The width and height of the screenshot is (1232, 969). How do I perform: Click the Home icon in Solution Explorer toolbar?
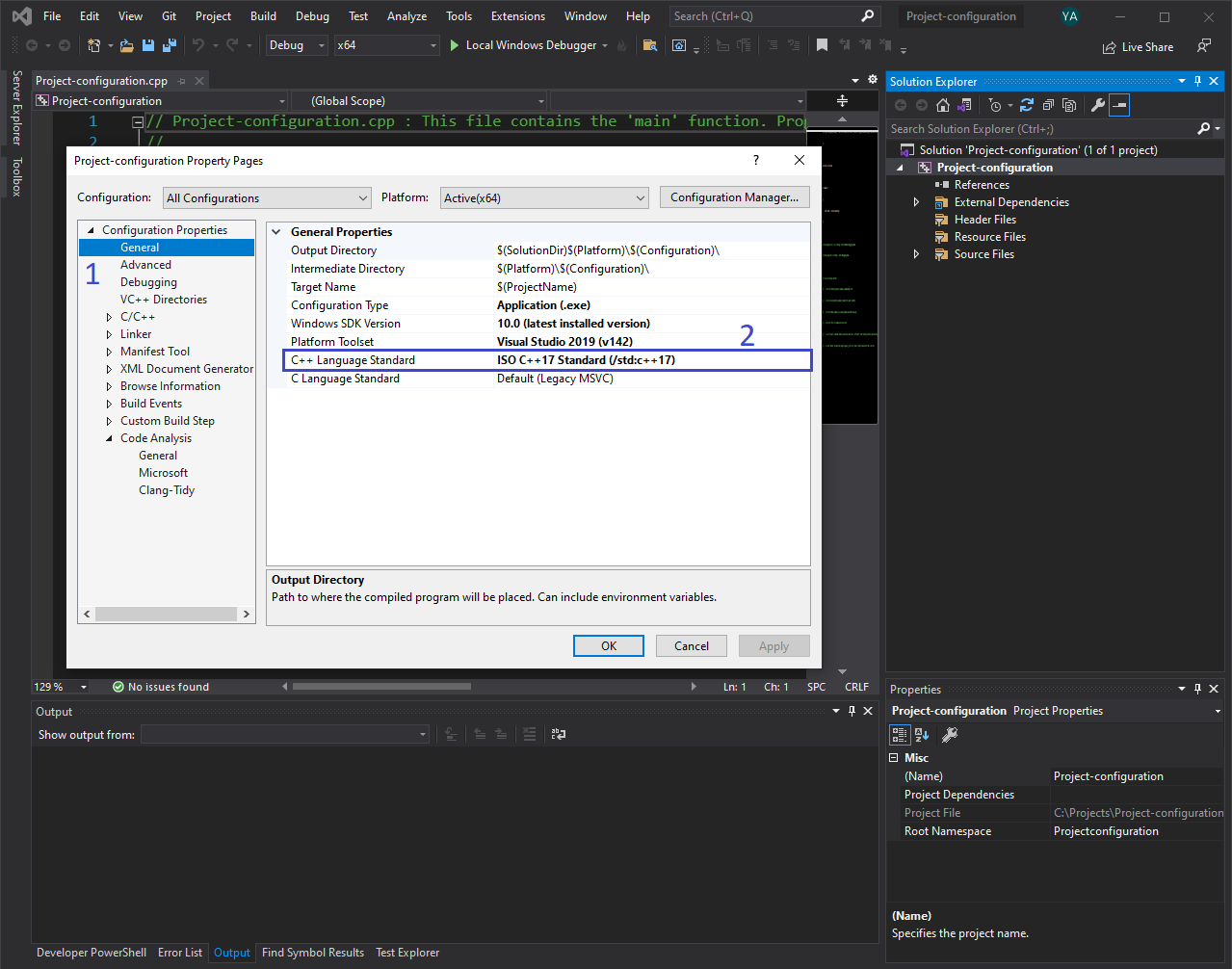[x=943, y=105]
